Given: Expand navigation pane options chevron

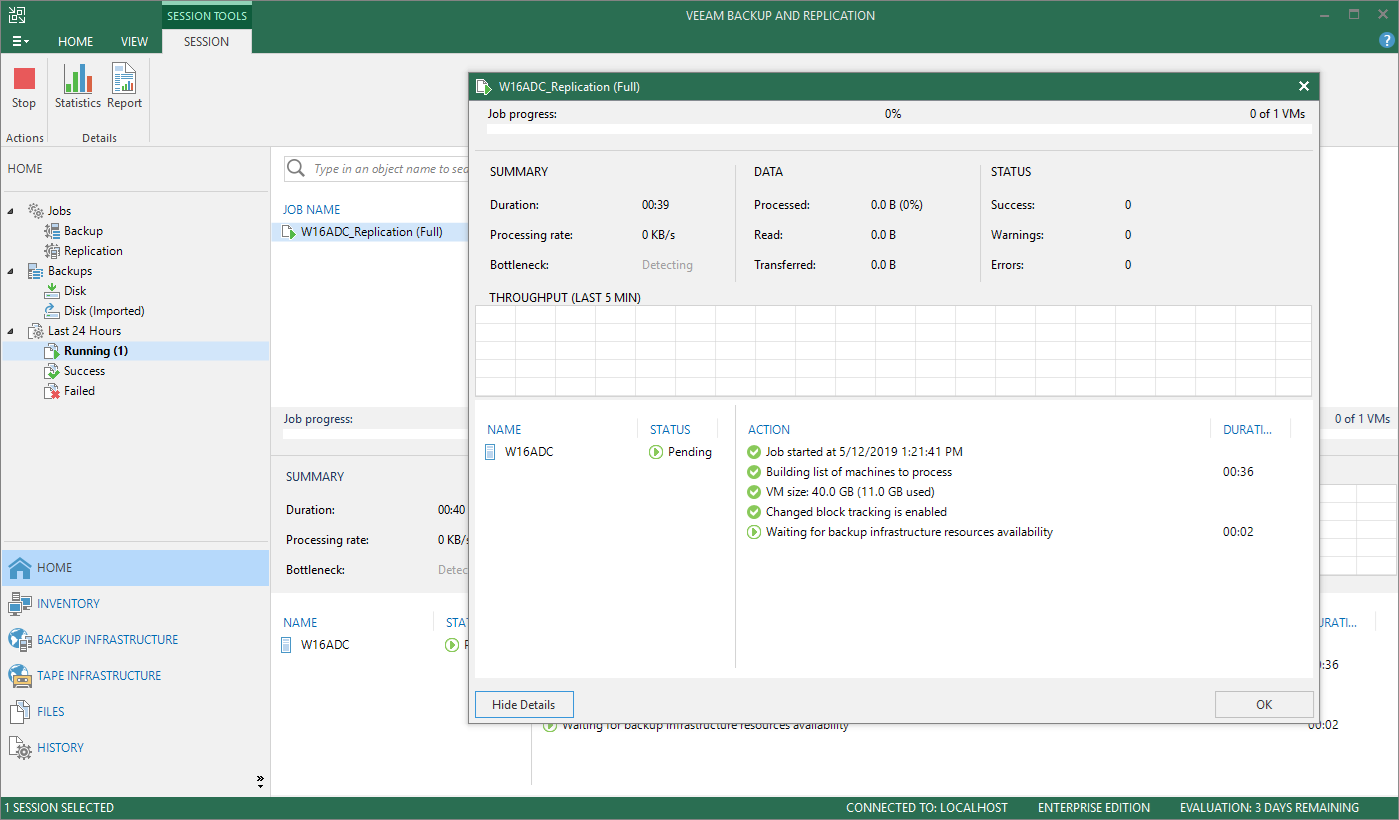Looking at the screenshot, I should [x=260, y=780].
